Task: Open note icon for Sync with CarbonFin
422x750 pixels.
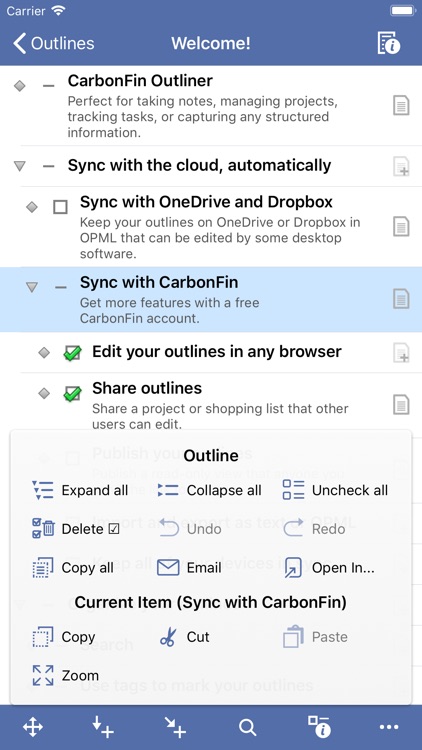Action: [401, 299]
